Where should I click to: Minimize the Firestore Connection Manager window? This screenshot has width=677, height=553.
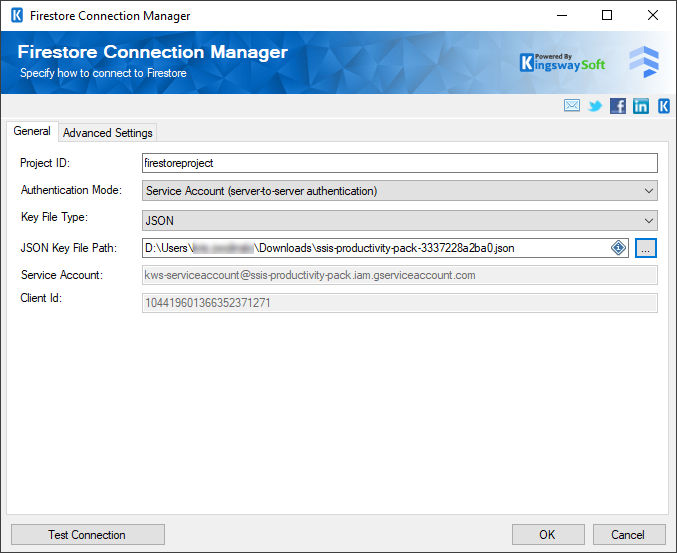tap(562, 16)
